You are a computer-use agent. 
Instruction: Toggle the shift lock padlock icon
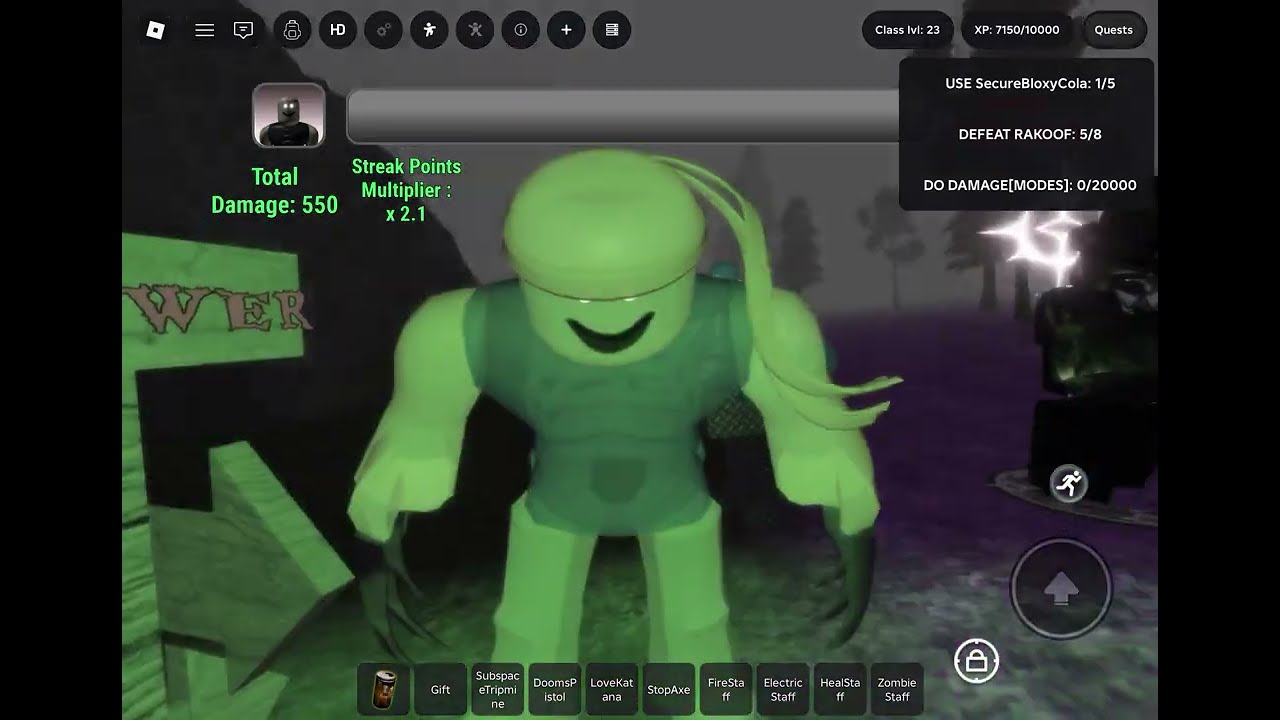(976, 661)
